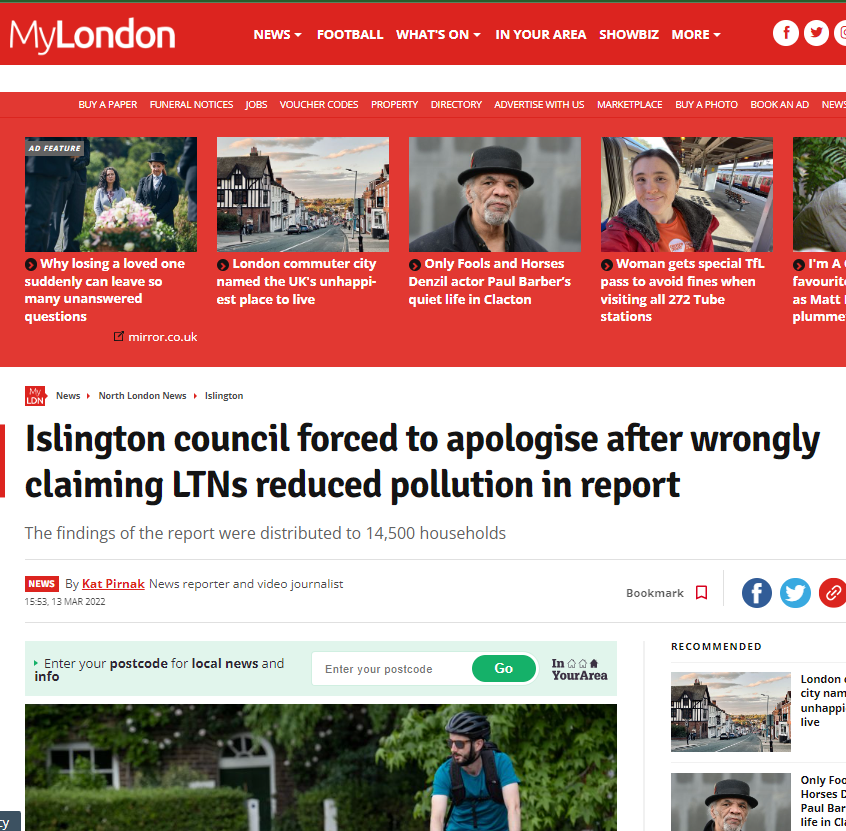The width and height of the screenshot is (846, 831).
Task: Click the MyLondon logo
Action: 92,36
